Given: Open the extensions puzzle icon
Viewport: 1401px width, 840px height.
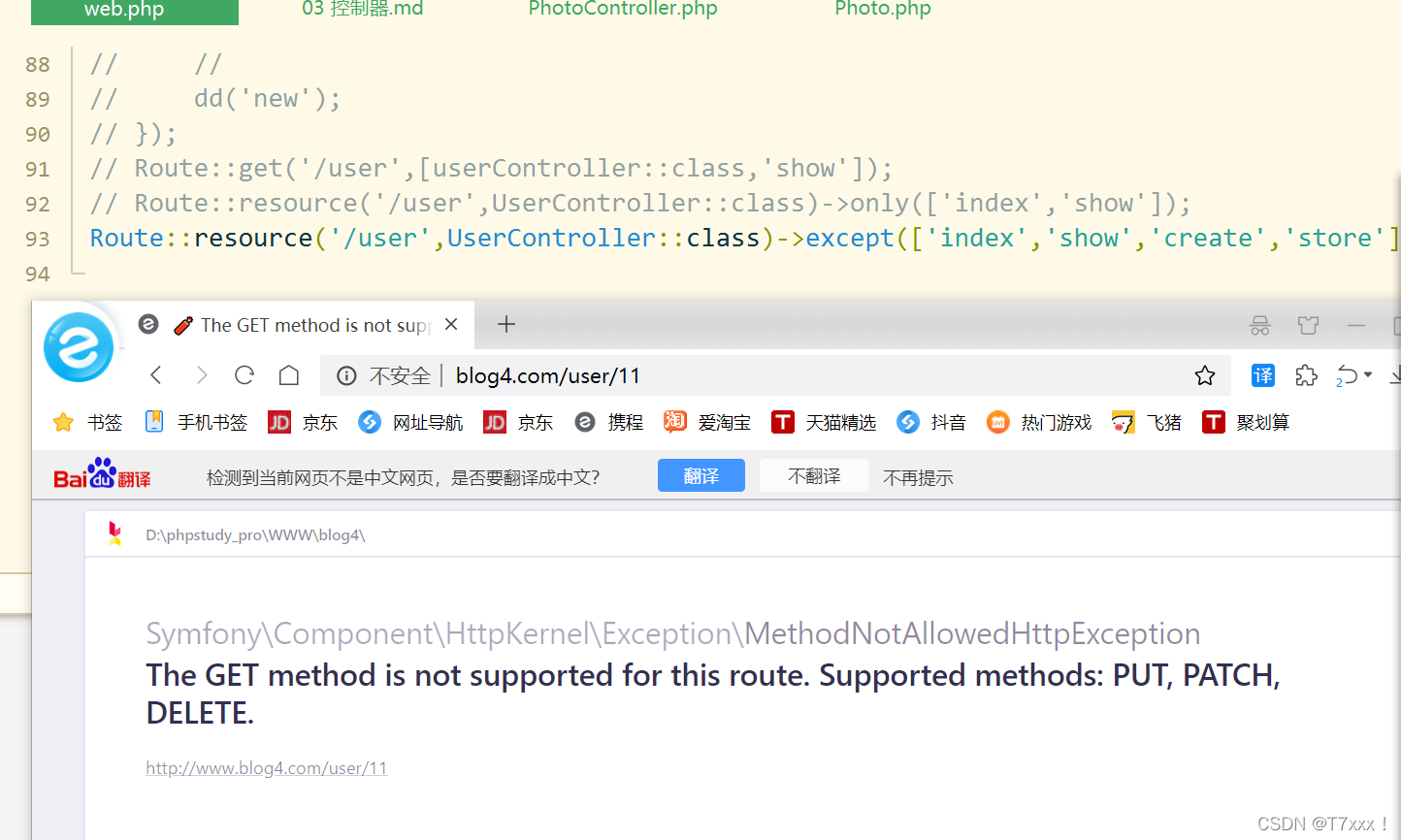Looking at the screenshot, I should pos(1307,376).
